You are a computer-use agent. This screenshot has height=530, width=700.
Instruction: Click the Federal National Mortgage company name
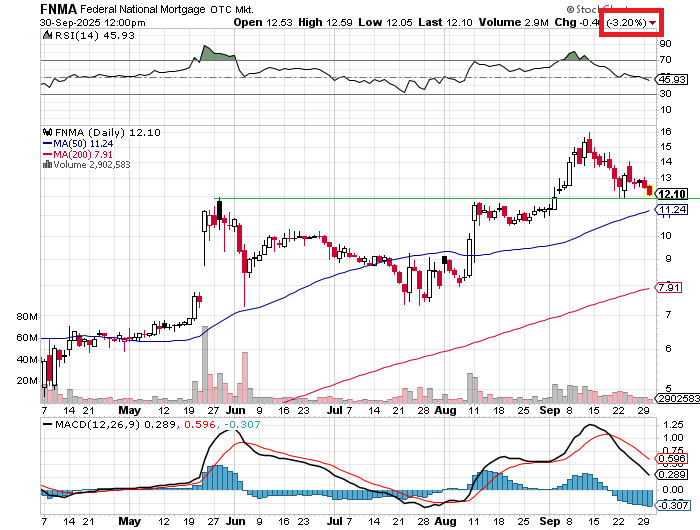tap(143, 9)
